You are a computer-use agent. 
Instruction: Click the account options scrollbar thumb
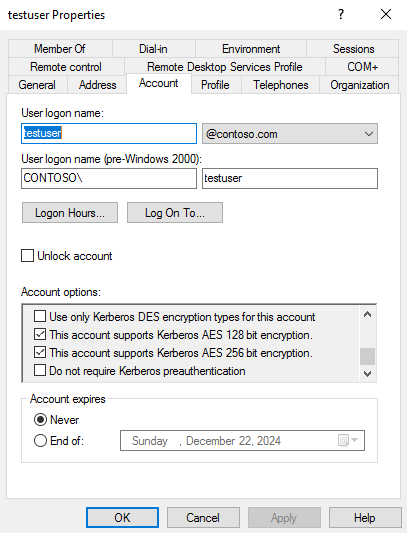[x=367, y=356]
